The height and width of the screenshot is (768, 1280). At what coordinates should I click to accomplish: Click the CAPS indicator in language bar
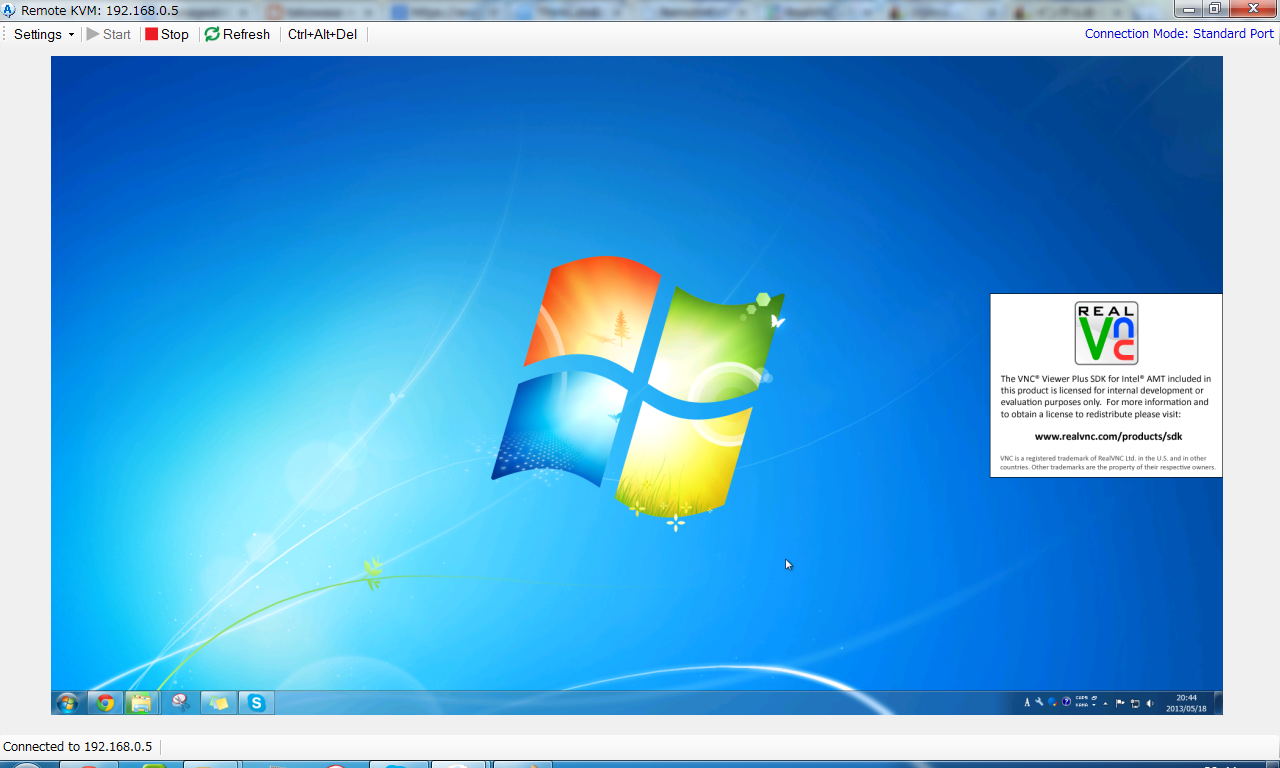[x=1081, y=699]
